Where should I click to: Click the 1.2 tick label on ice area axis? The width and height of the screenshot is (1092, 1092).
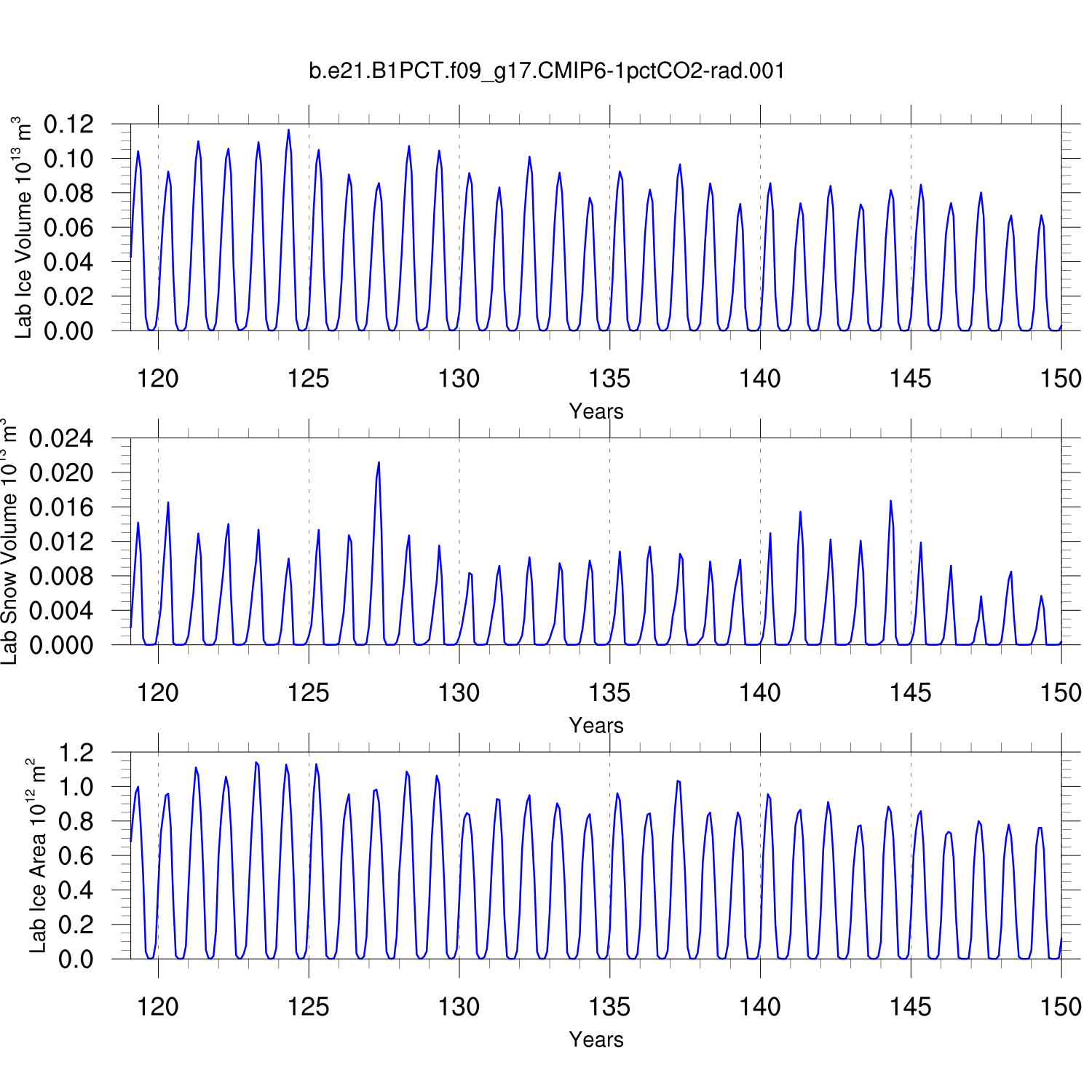76,752
